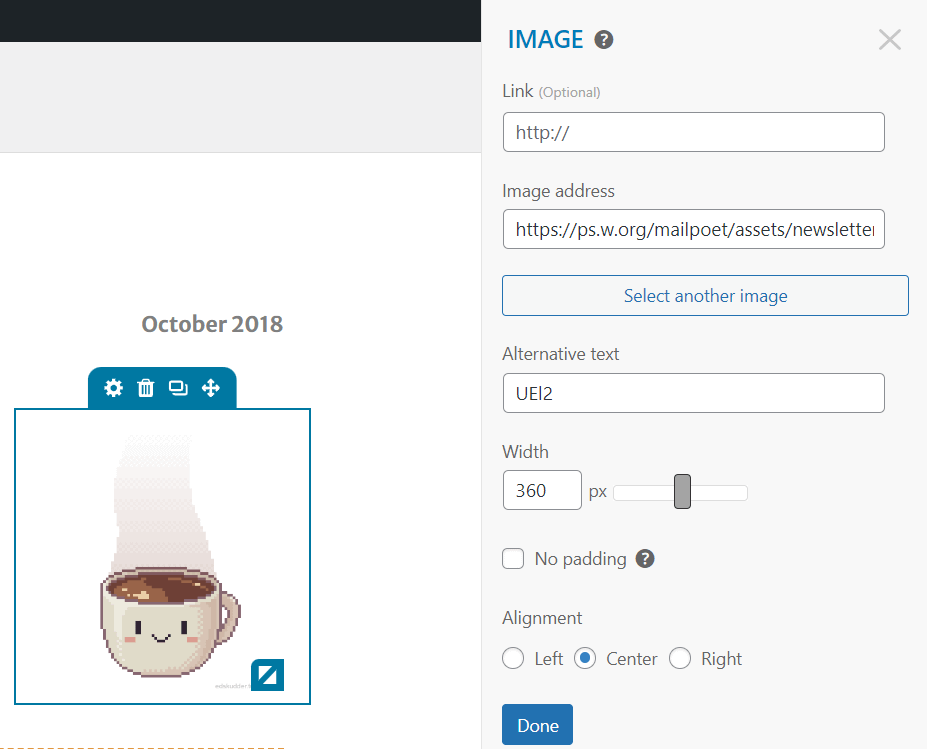The height and width of the screenshot is (749, 927).
Task: Set alignment to Left
Action: pos(513,658)
